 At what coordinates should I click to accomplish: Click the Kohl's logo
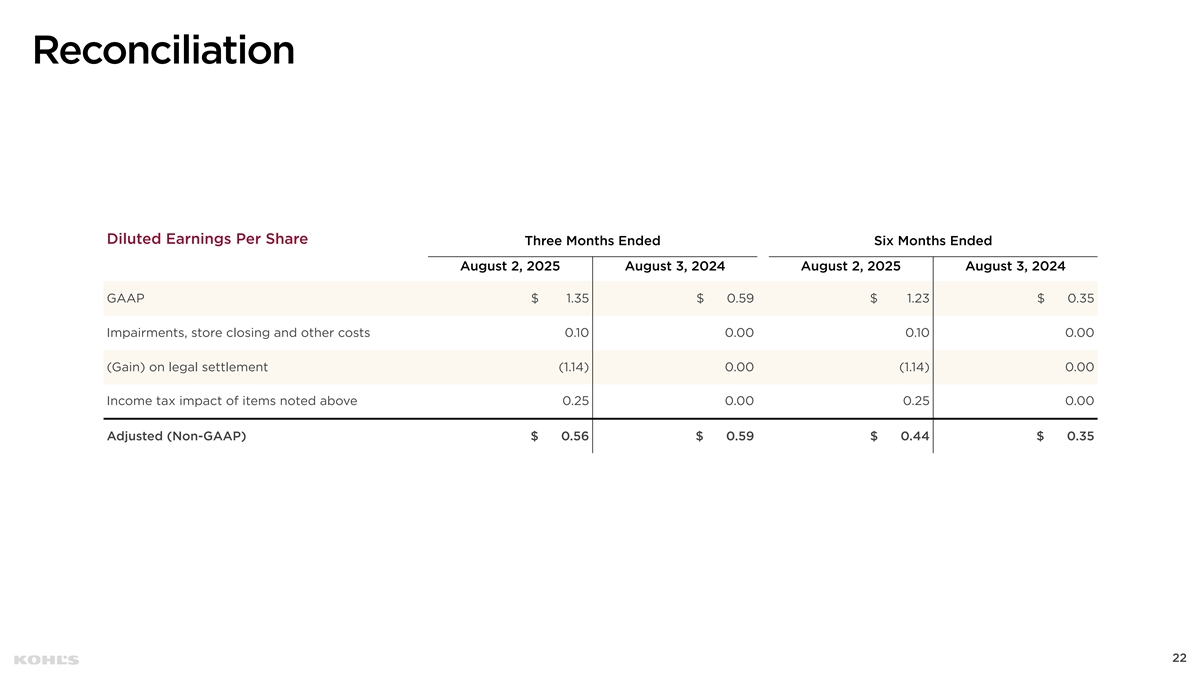[47, 659]
